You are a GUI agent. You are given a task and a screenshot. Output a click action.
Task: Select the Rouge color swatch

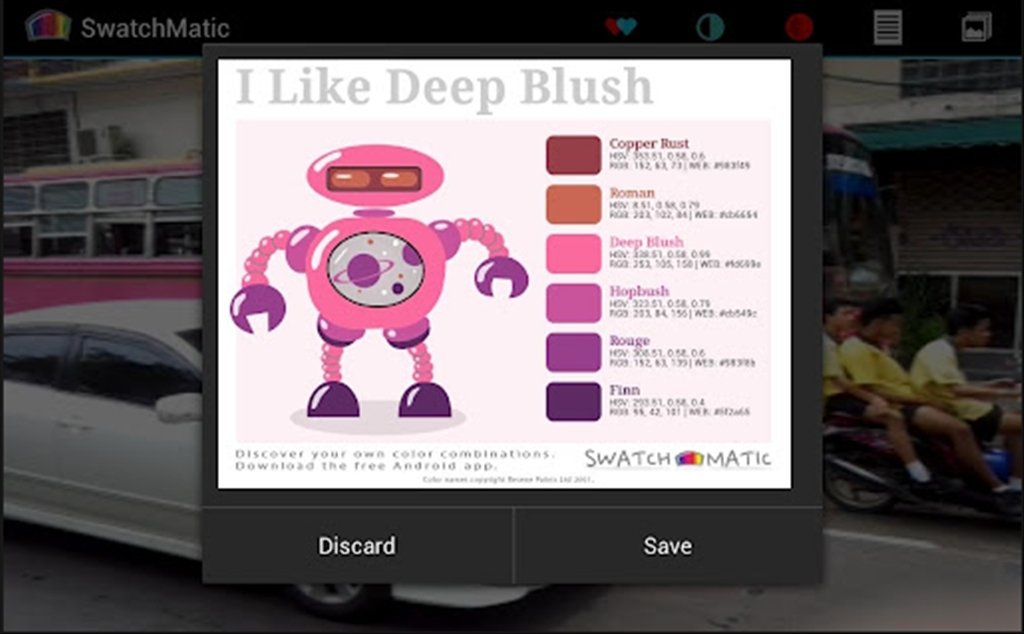[x=573, y=353]
